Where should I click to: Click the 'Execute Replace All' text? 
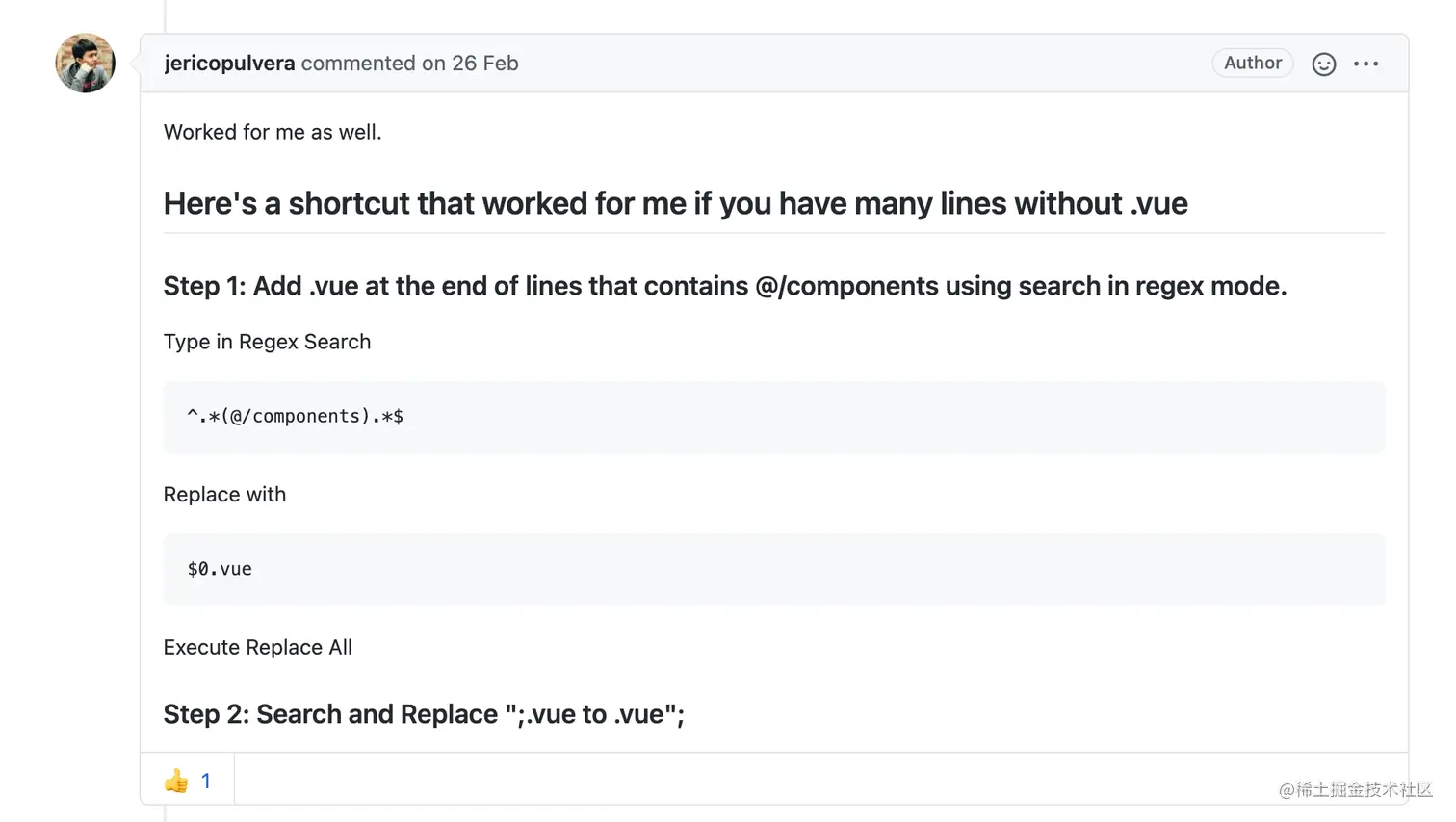pos(258,647)
